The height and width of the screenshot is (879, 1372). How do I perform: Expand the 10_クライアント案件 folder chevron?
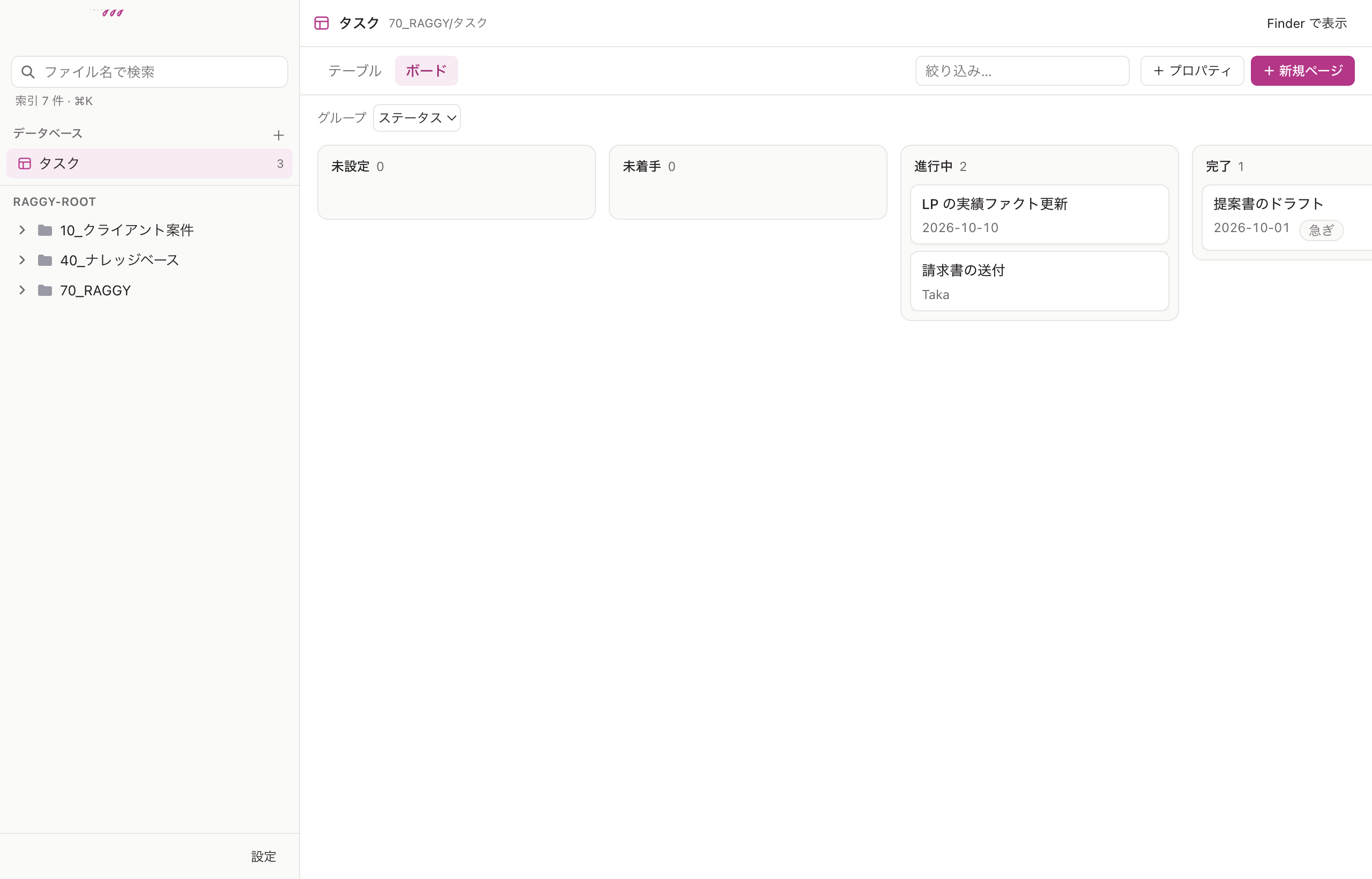[x=21, y=230]
